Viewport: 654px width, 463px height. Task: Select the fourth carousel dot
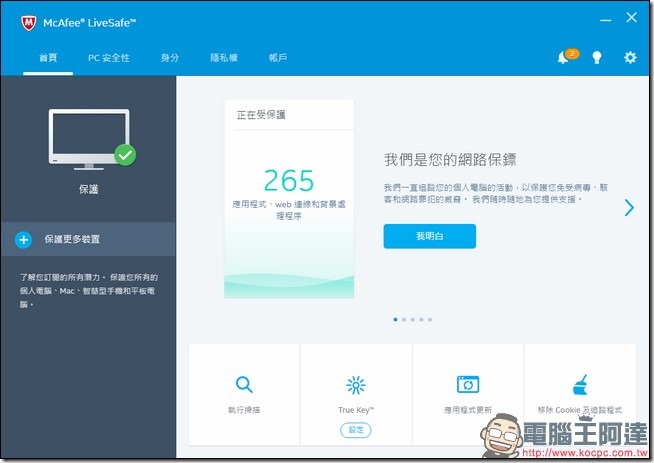coord(421,320)
